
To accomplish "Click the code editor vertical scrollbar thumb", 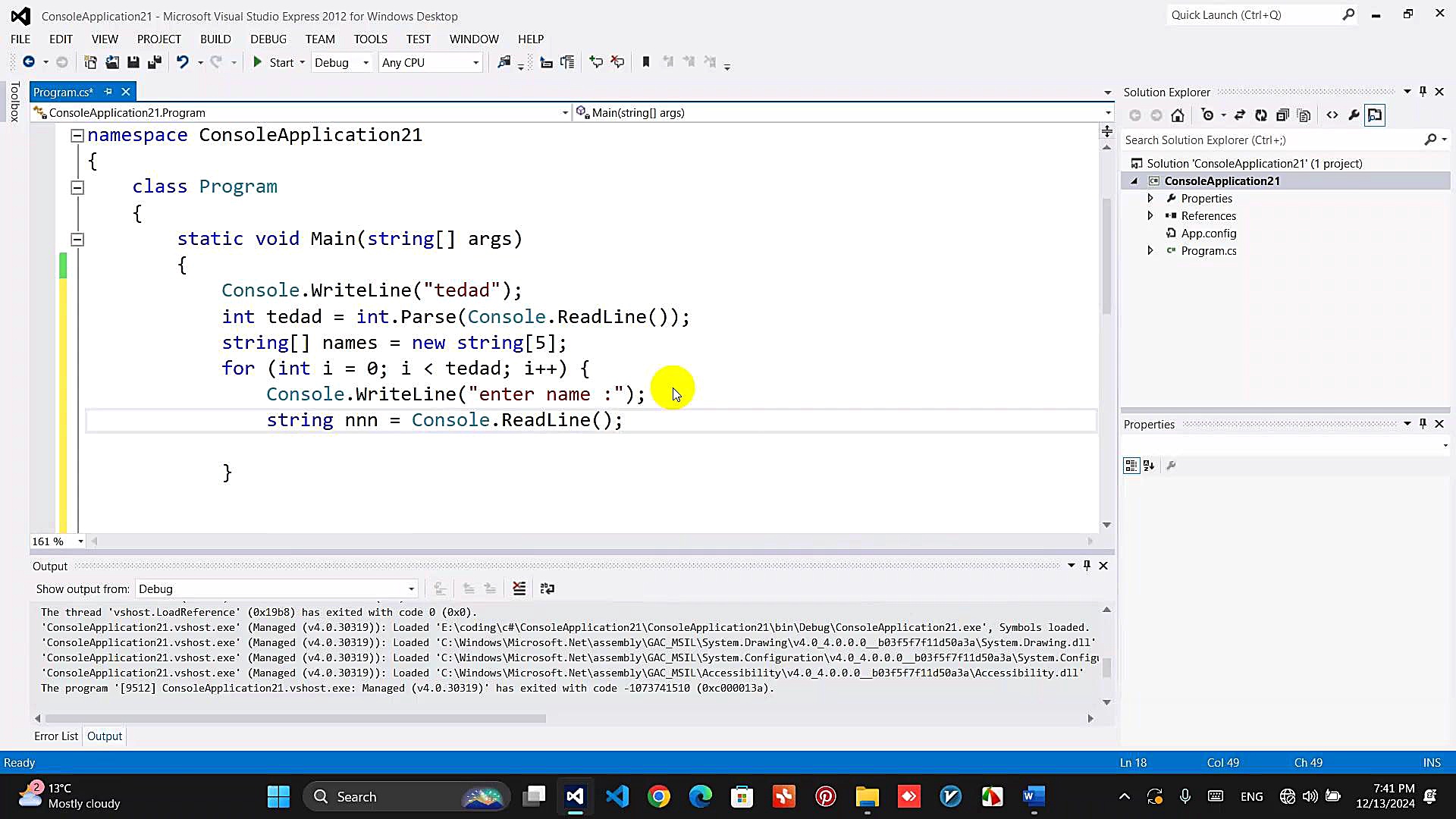I will [1106, 256].
